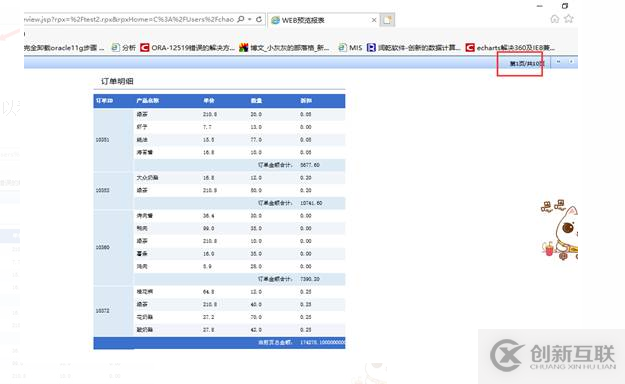Click the colorful icon of 博文 bookmark

[244, 48]
